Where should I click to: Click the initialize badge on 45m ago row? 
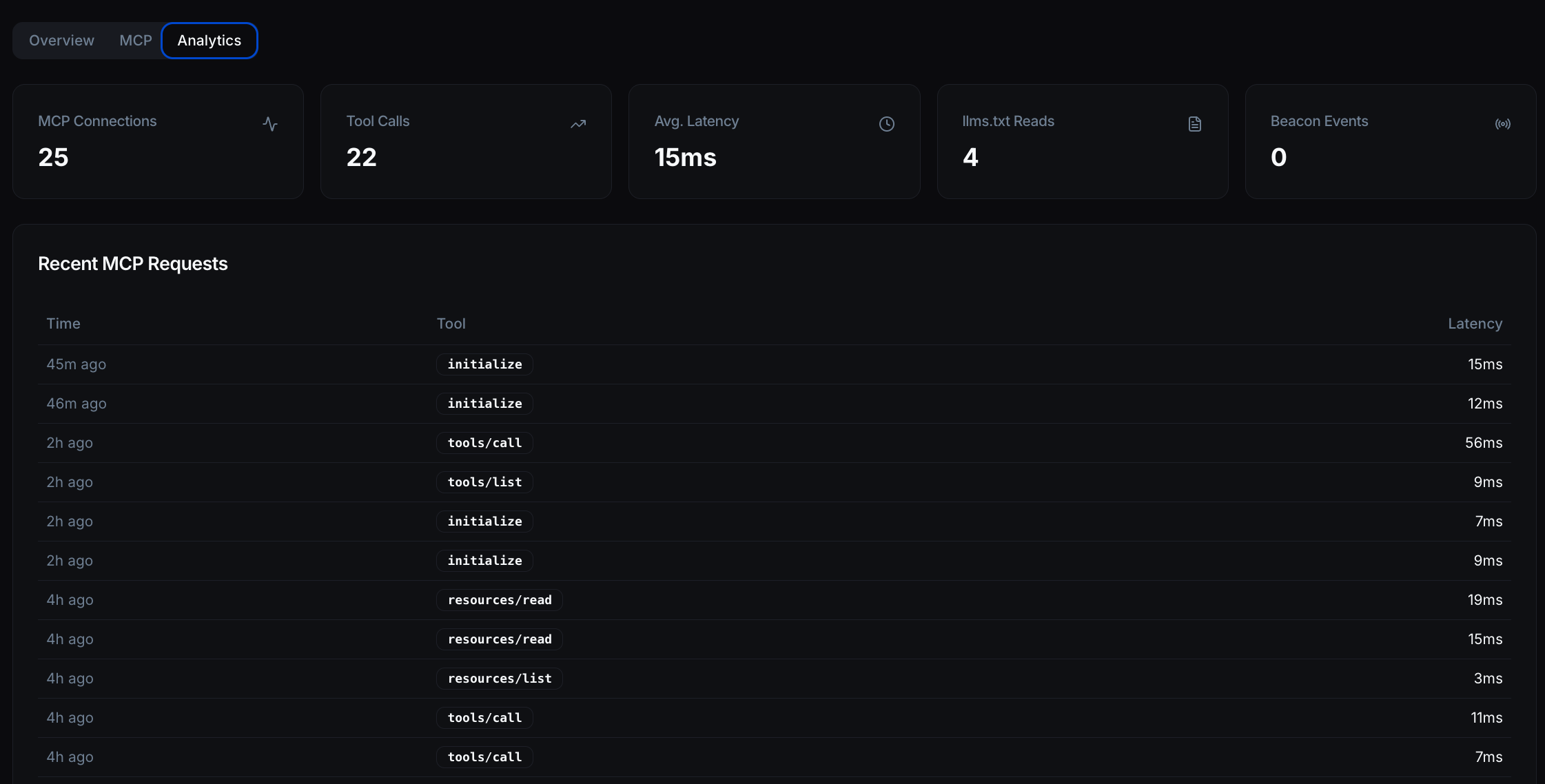click(x=484, y=364)
